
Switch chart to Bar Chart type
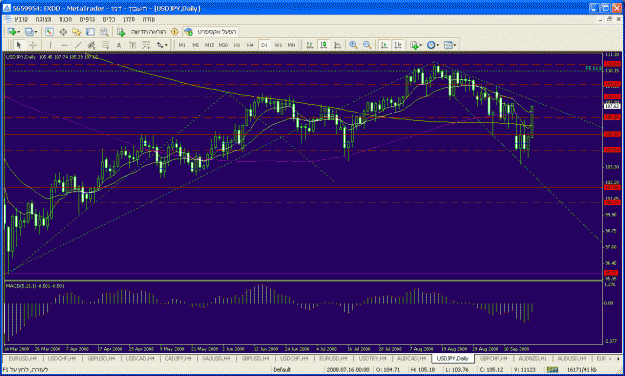(x=310, y=45)
